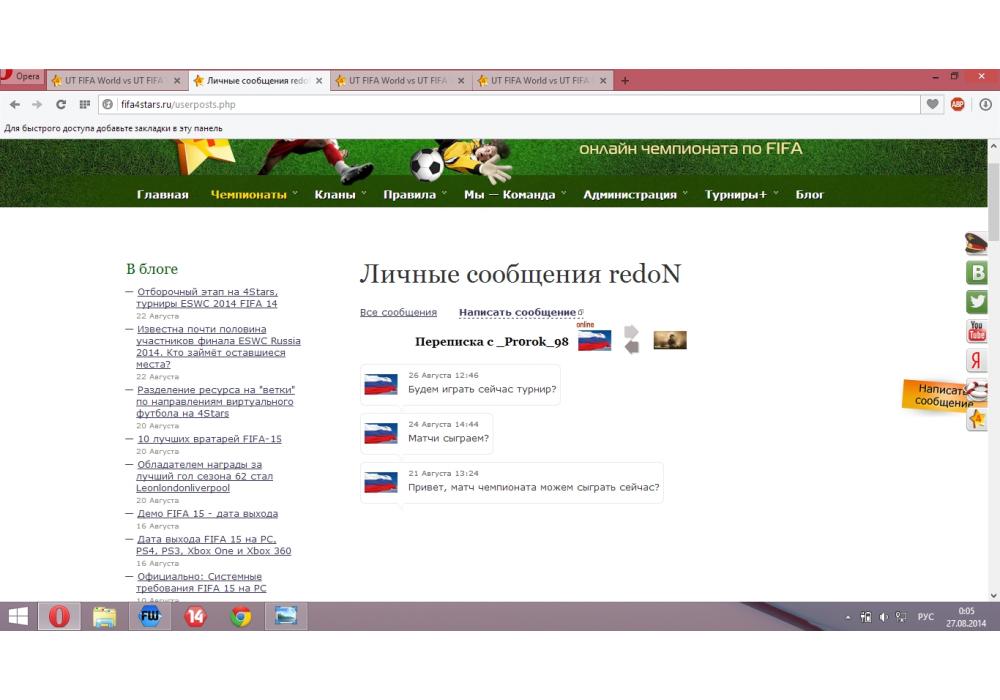The image size is (1000, 700).
Task: Switch to the first UT FIFA World tab
Action: [x=114, y=81]
